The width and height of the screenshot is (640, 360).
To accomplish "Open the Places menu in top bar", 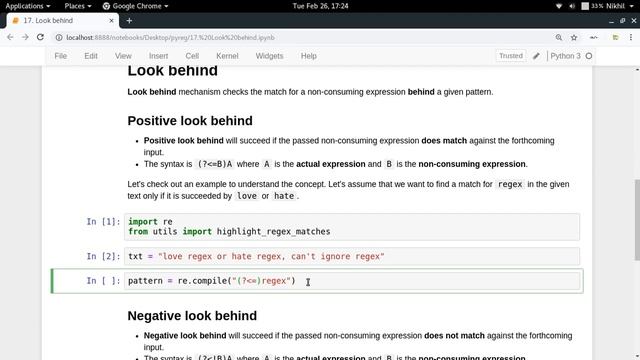I will click(x=78, y=6).
